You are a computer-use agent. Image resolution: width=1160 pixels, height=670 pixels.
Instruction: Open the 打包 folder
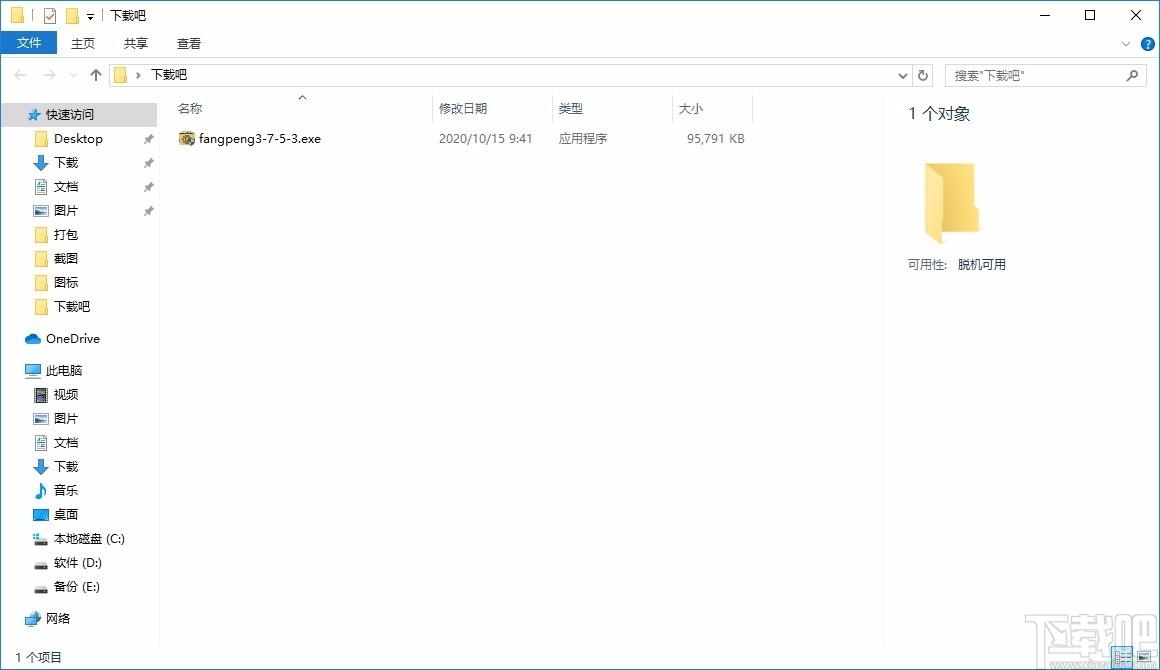pyautogui.click(x=66, y=234)
